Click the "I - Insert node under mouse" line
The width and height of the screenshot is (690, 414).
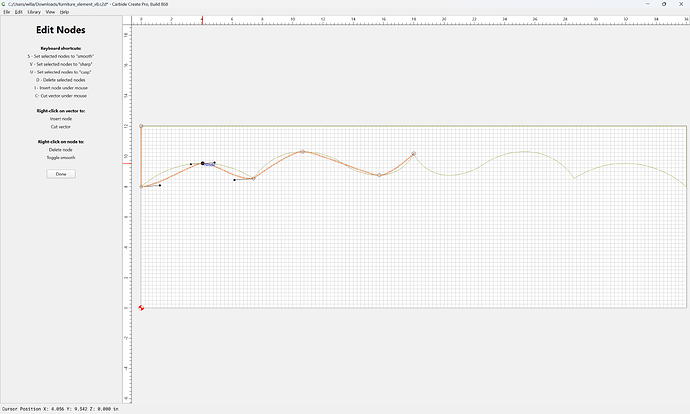coord(61,88)
